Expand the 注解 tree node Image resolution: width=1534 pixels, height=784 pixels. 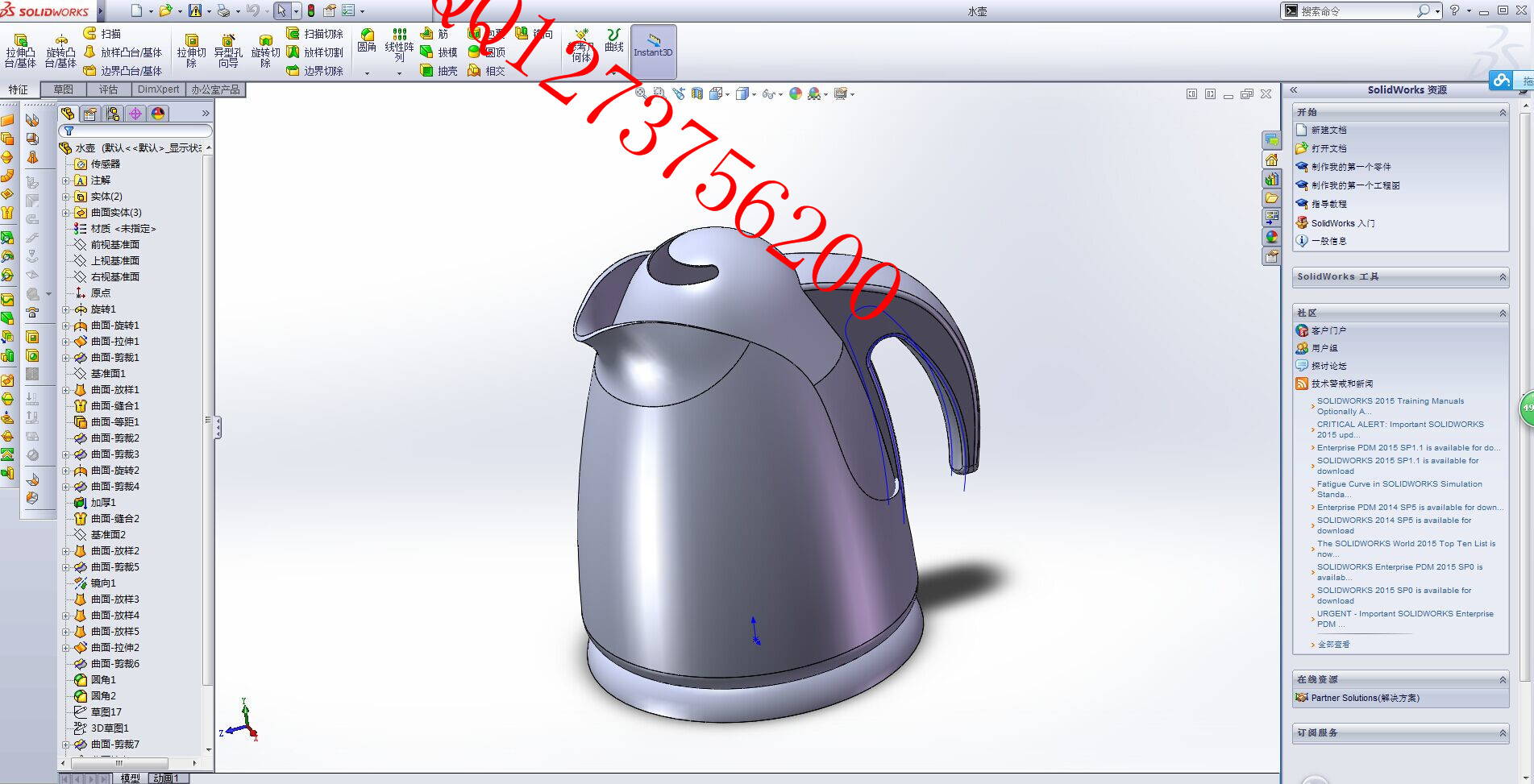click(x=66, y=180)
